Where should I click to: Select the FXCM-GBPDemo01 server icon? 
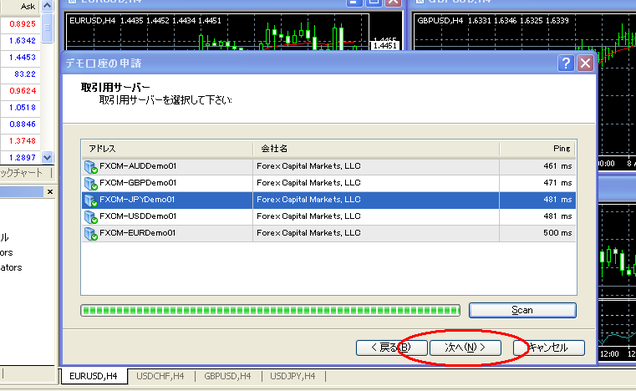pos(90,183)
